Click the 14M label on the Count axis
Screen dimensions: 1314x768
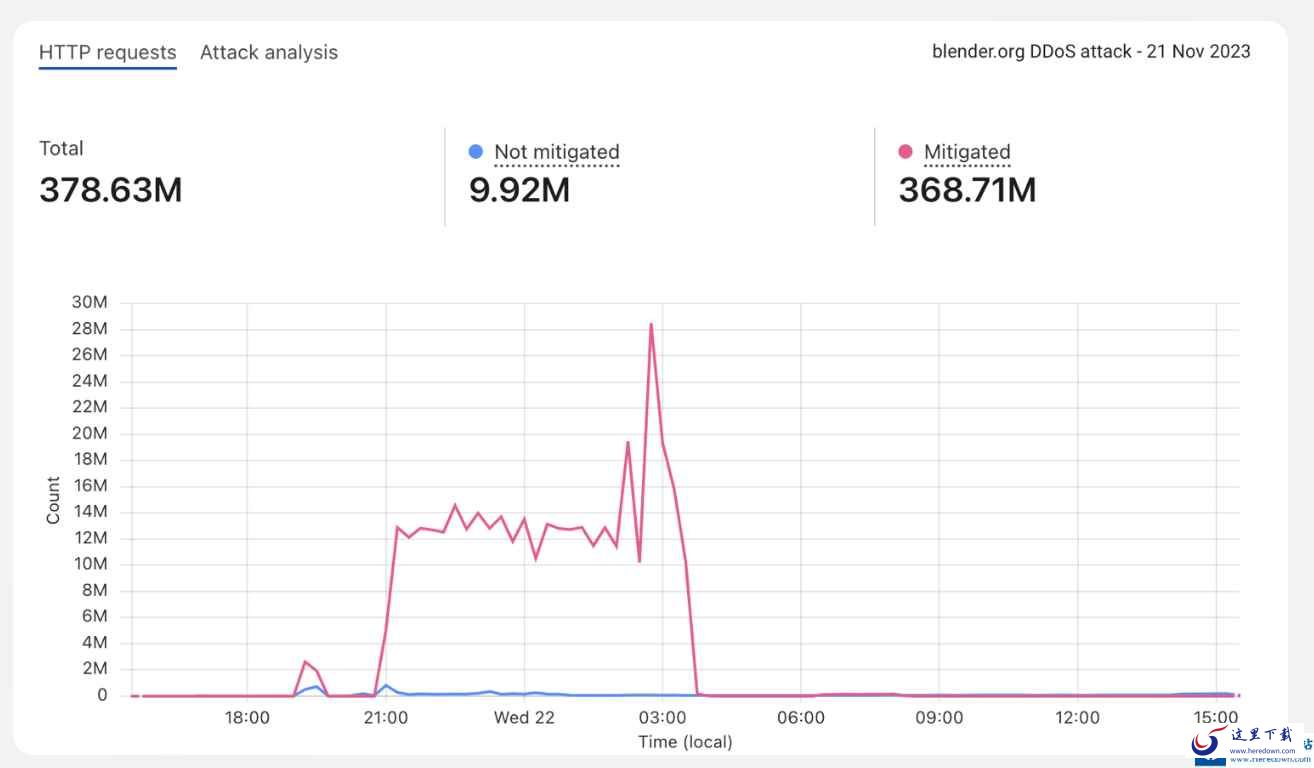coord(90,512)
